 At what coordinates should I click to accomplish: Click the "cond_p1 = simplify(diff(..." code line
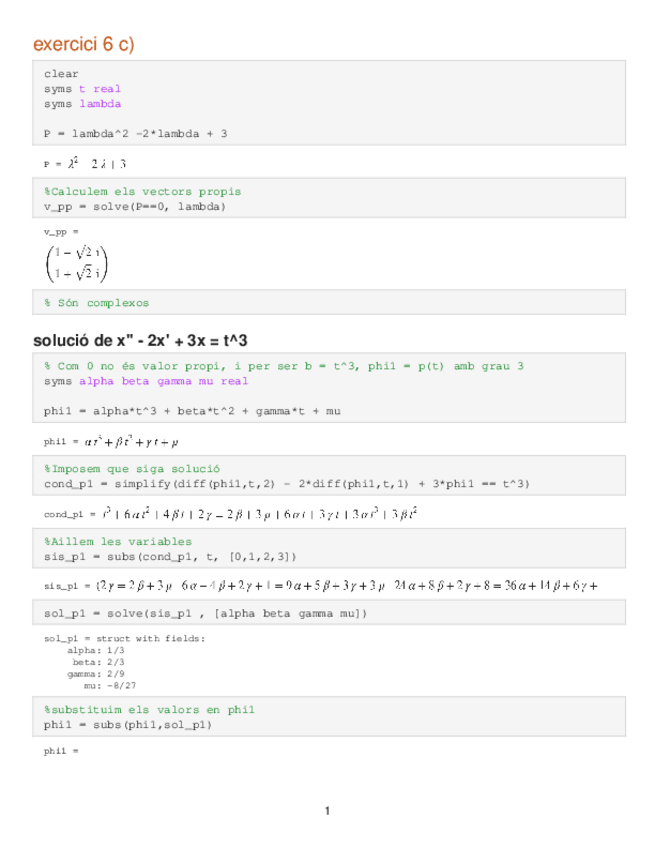point(287,483)
